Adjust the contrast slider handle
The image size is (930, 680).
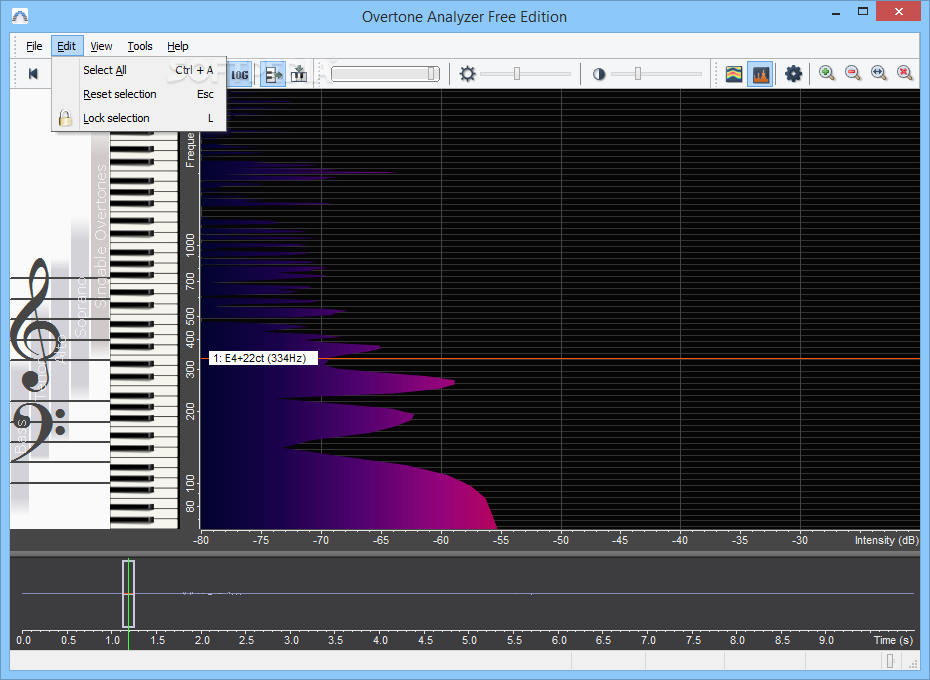click(x=638, y=74)
